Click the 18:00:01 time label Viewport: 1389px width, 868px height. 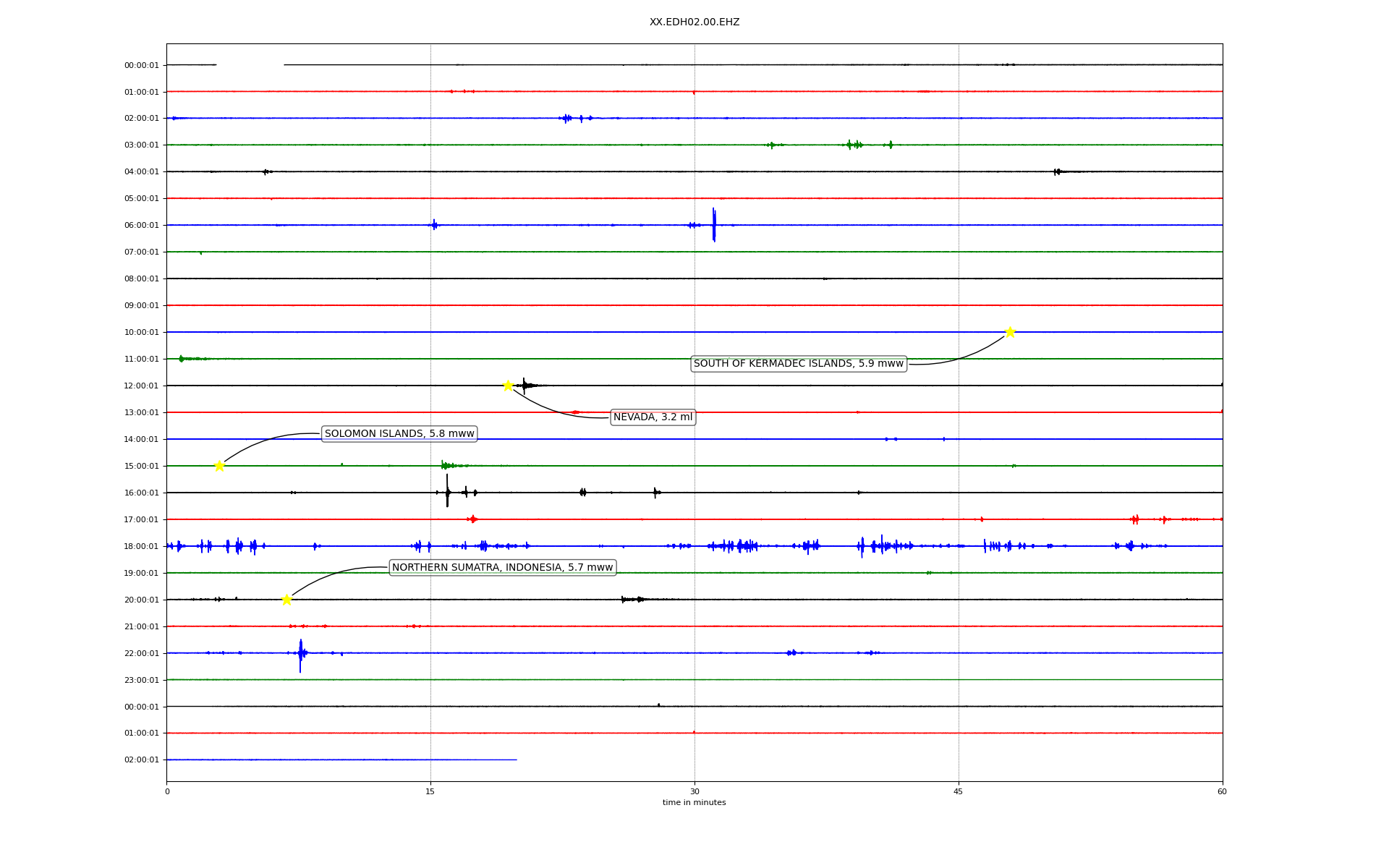point(141,547)
